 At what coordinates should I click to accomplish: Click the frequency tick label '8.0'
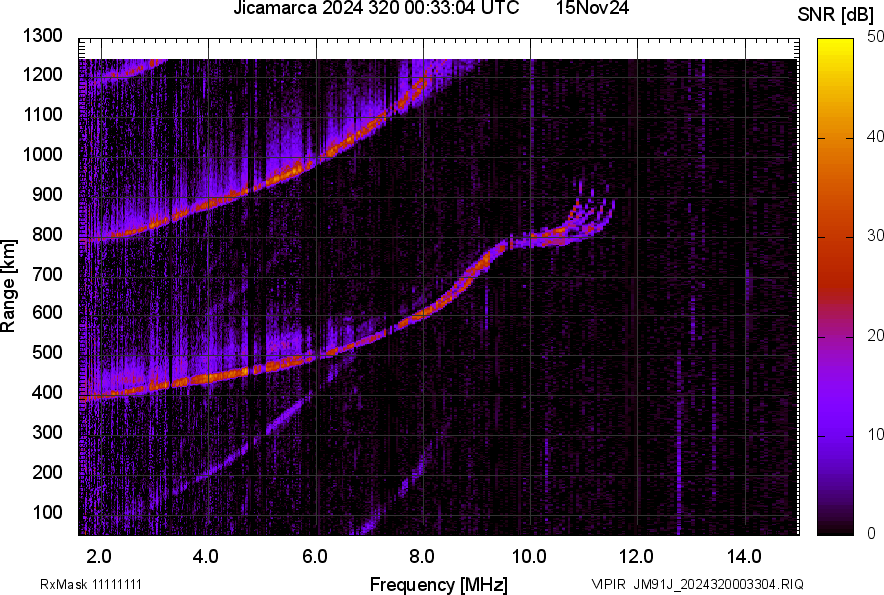[x=422, y=557]
